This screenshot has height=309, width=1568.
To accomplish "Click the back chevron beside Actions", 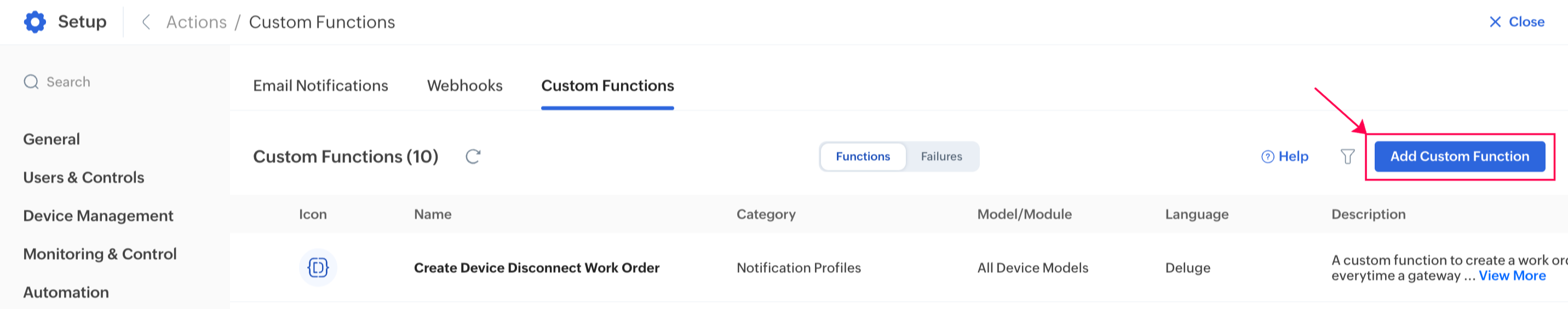I will [x=146, y=22].
